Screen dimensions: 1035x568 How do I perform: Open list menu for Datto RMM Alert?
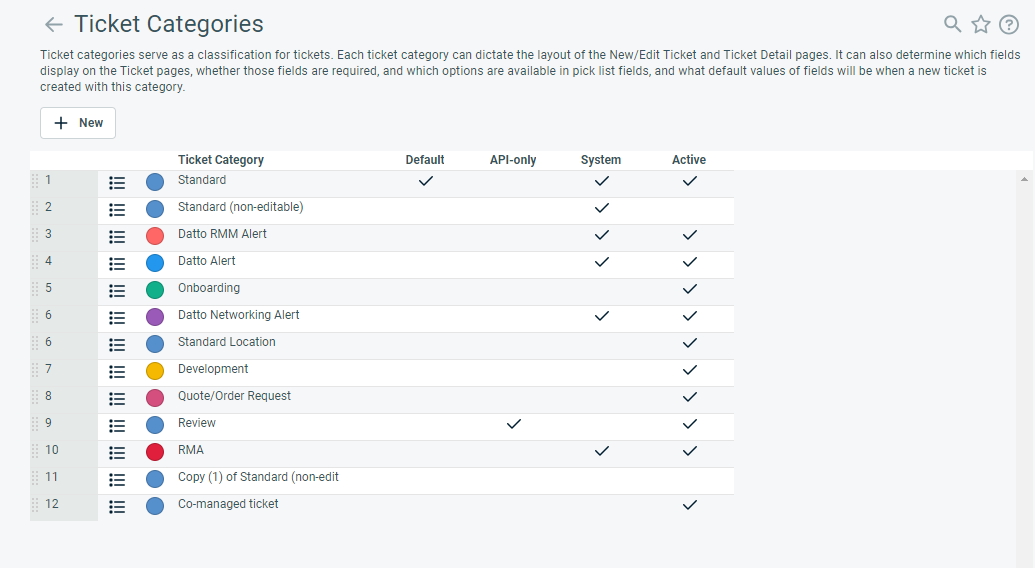[117, 237]
